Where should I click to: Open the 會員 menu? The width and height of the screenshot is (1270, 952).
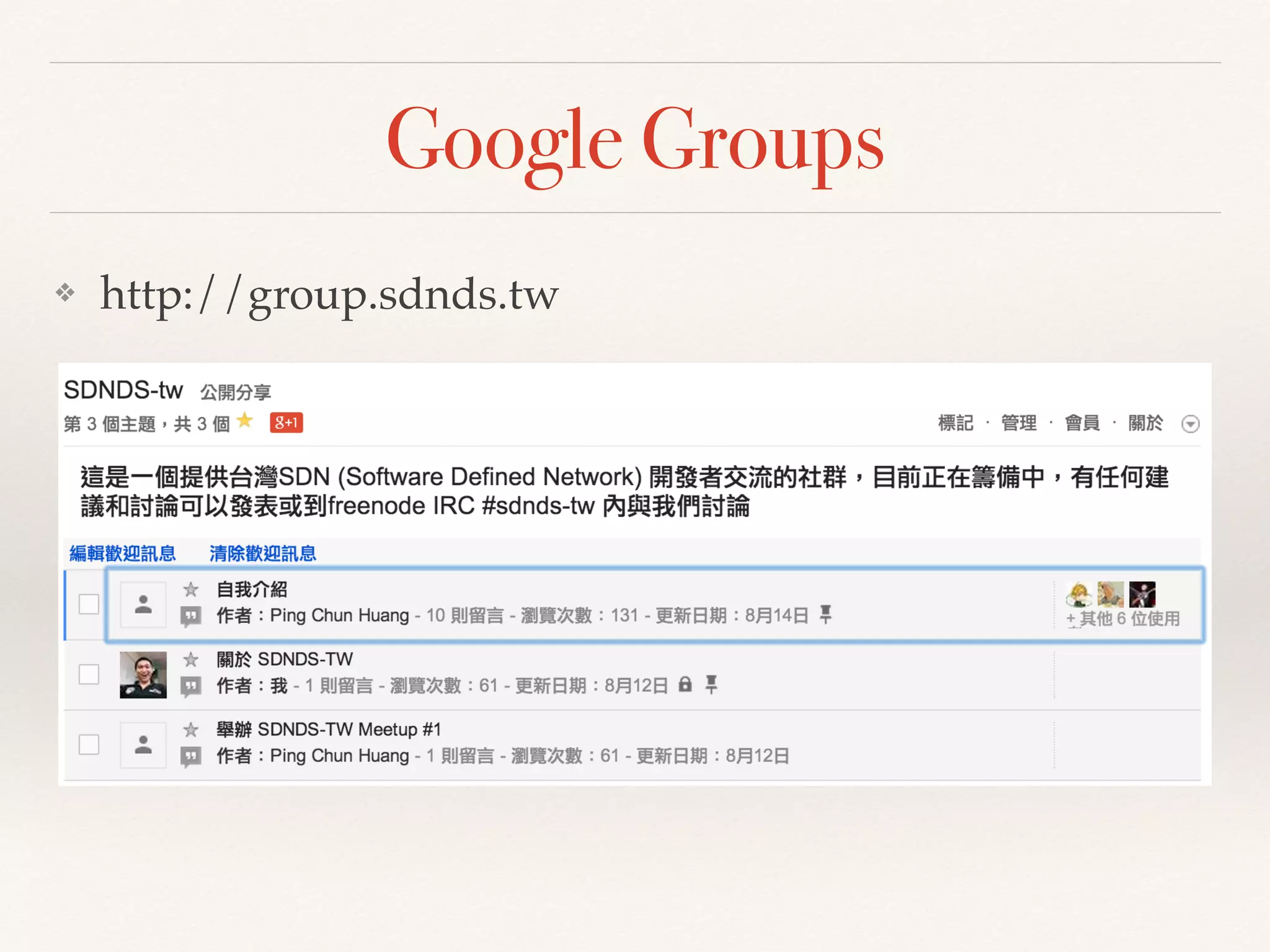point(1082,423)
